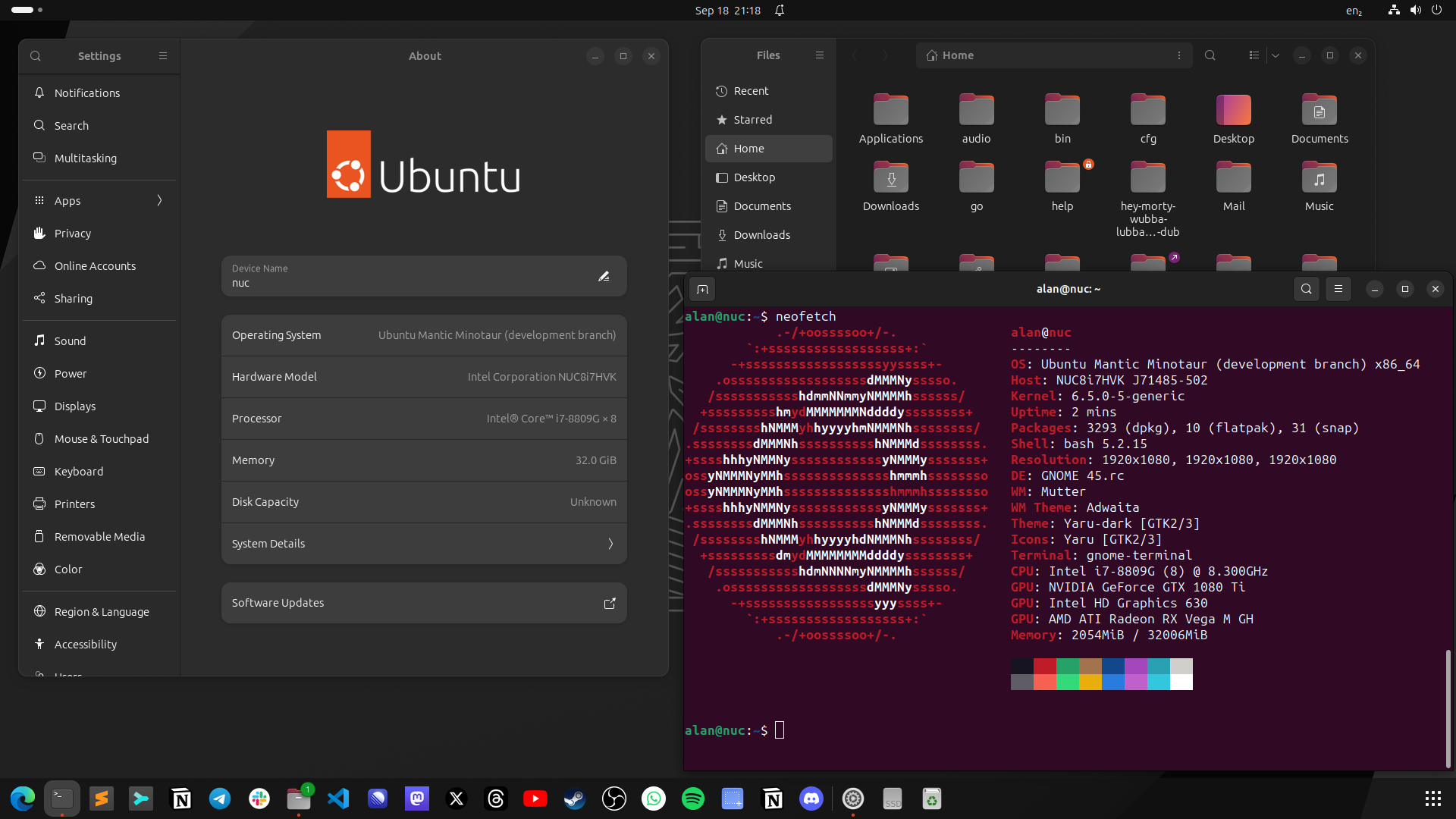Open the Settings hamburger menu
Viewport: 1456px width, 819px height.
[163, 56]
